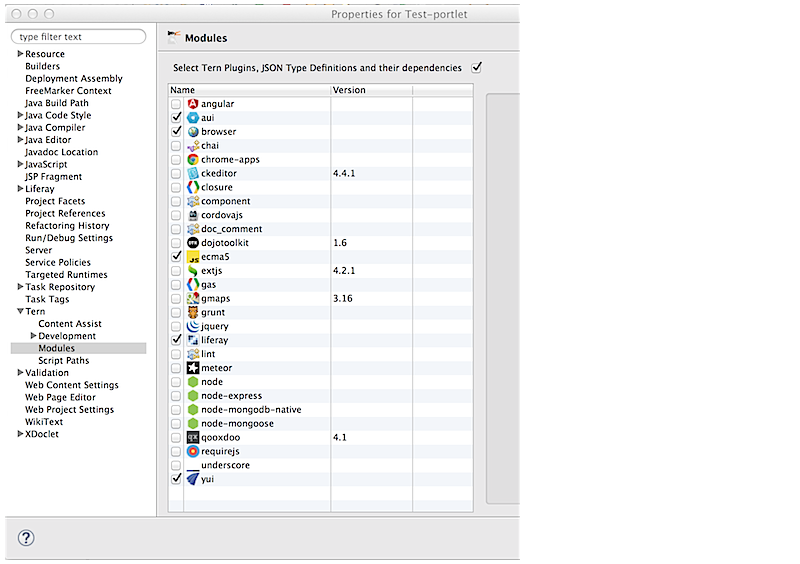Click the chai module icon
Screen dimensions: 800x564
pos(193,145)
